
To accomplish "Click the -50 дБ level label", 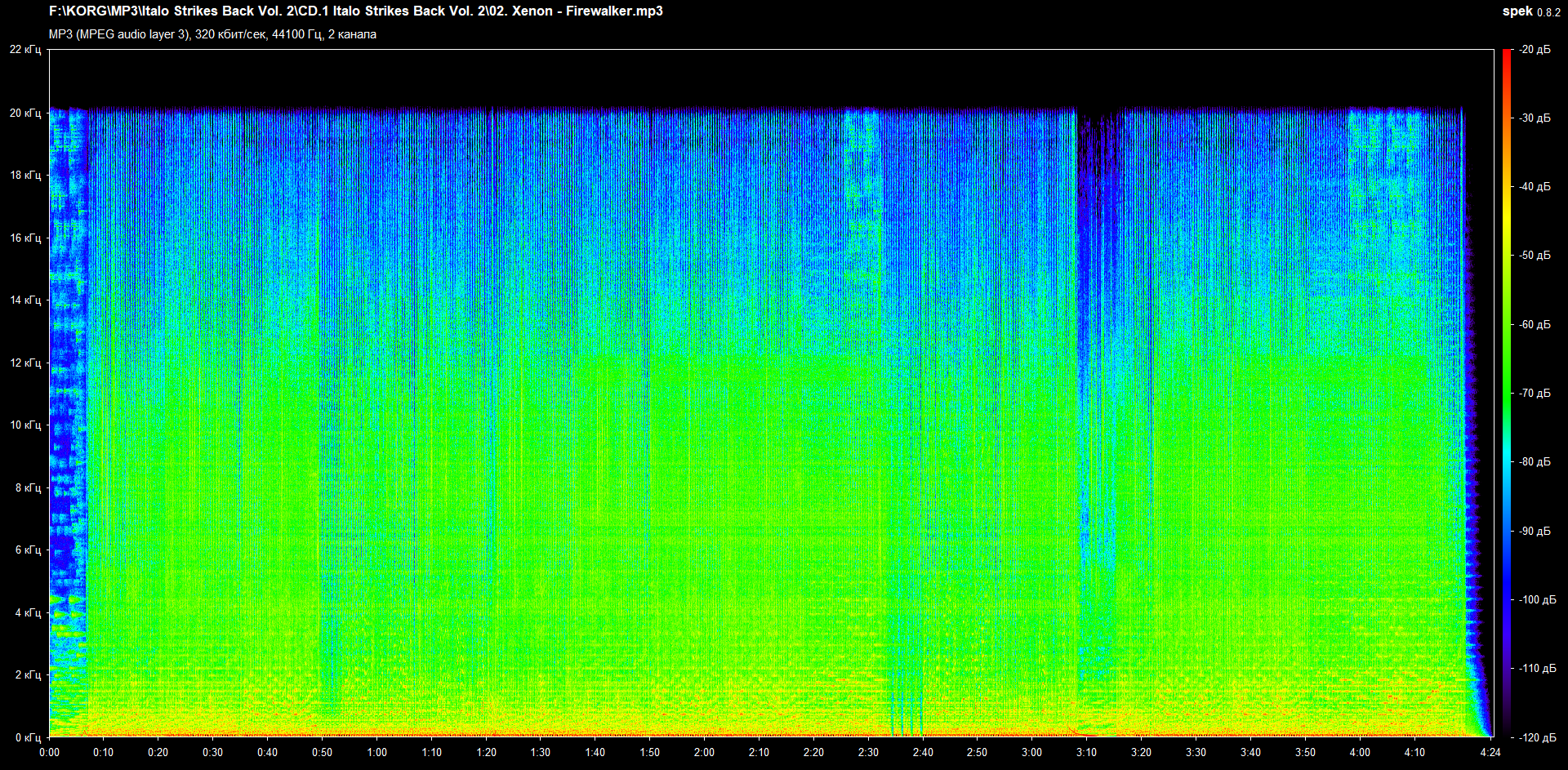I will pos(1535,256).
